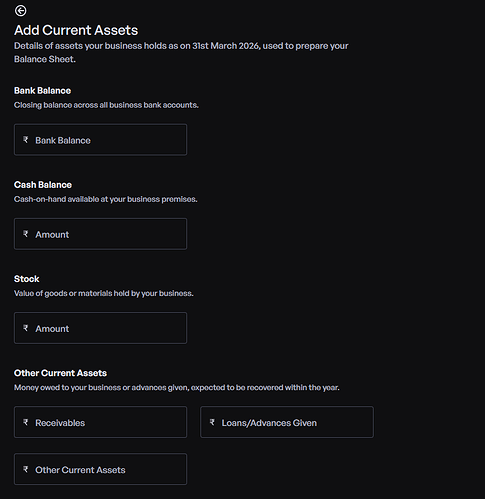
Task: Click the Bank Balance section heading
Action: click(x=42, y=91)
